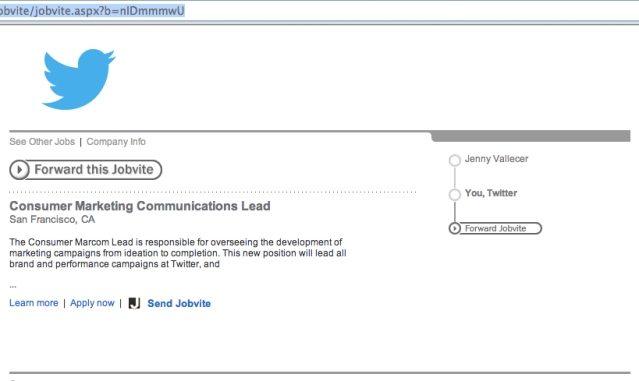Click the Apply now link

click(92, 303)
